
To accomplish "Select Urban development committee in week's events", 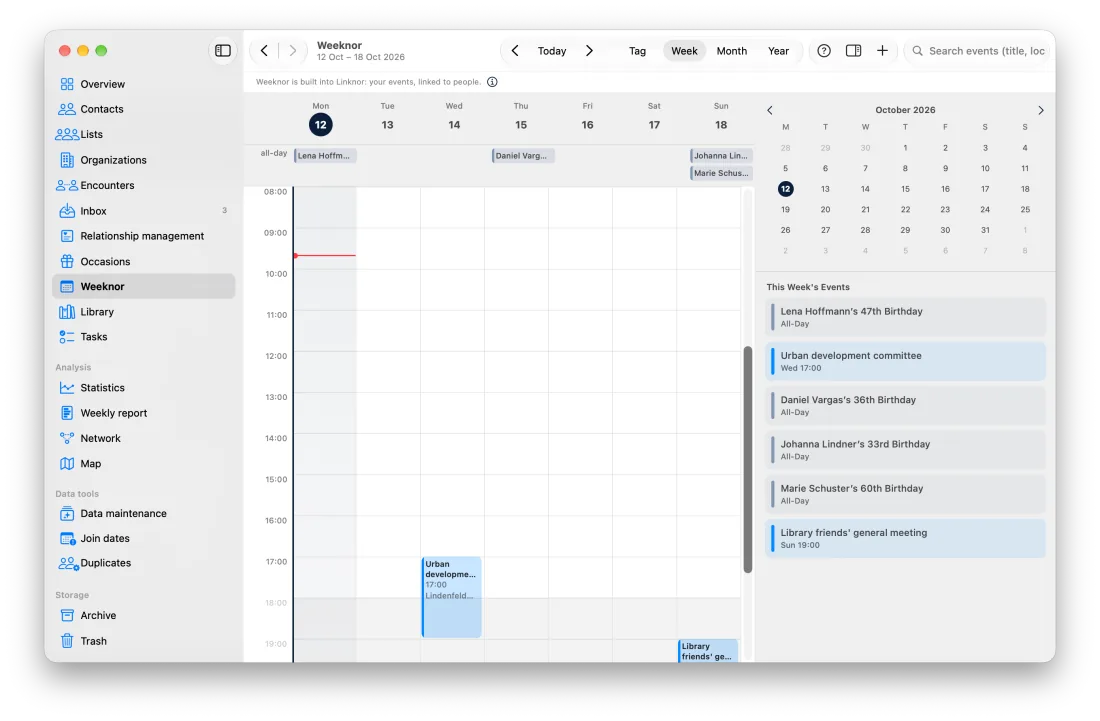I will [905, 361].
